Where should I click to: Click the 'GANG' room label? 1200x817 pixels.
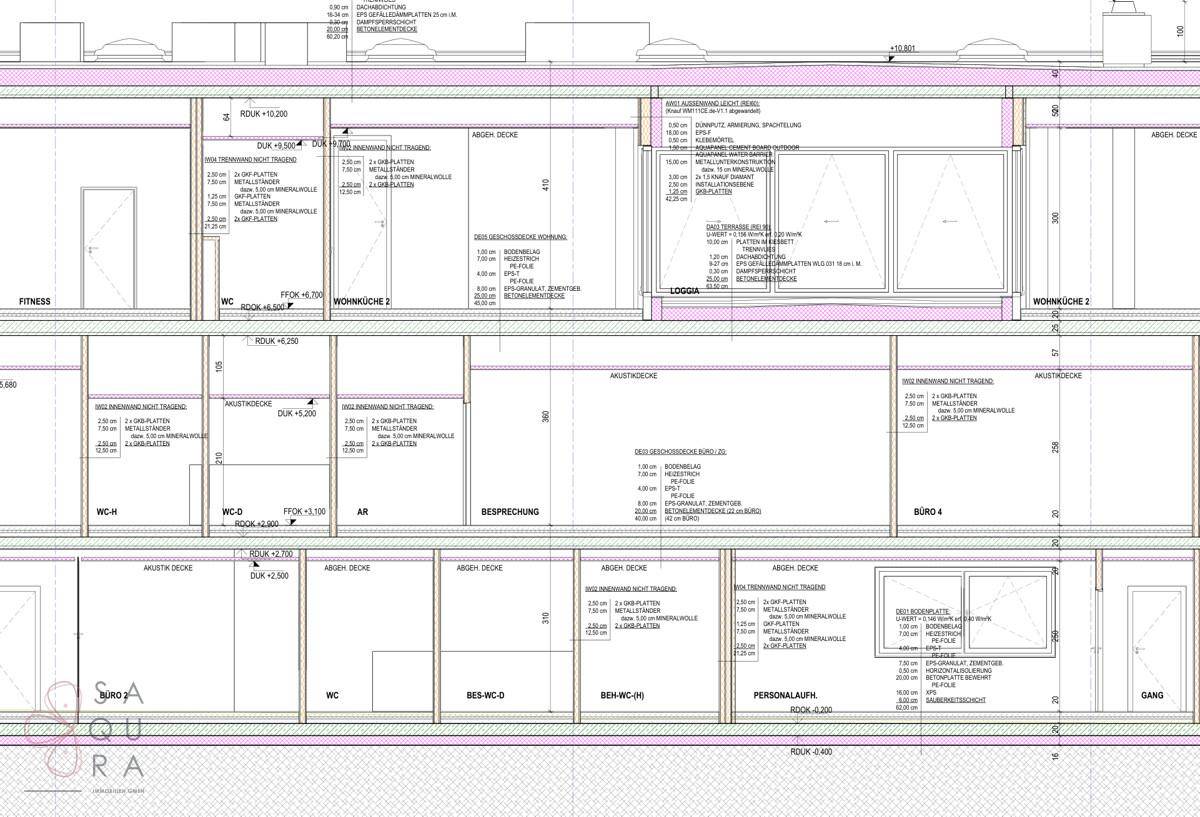[x=1152, y=694]
